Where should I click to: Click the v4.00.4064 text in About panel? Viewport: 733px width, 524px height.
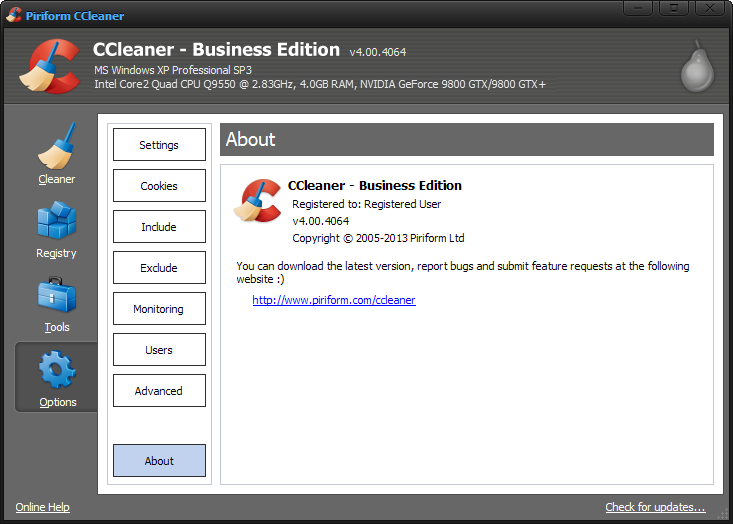pyautogui.click(x=321, y=221)
